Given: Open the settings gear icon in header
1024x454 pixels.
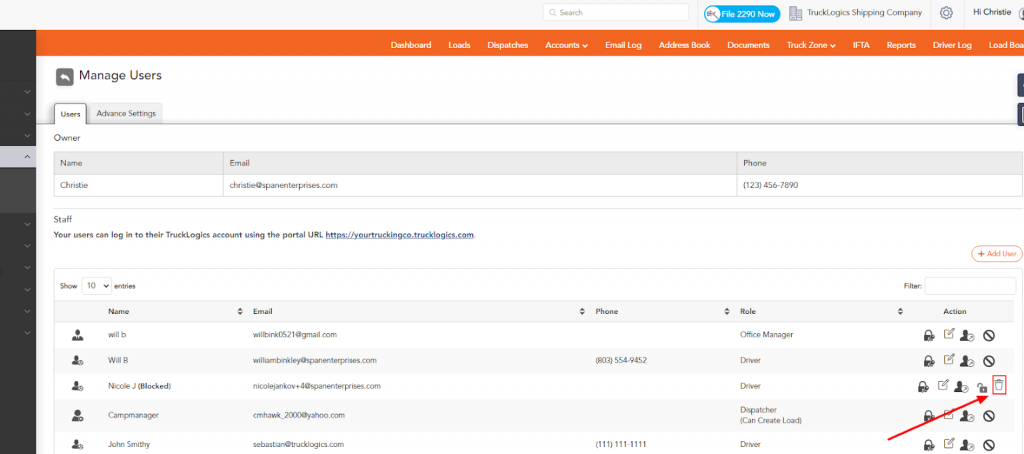Looking at the screenshot, I should [946, 13].
